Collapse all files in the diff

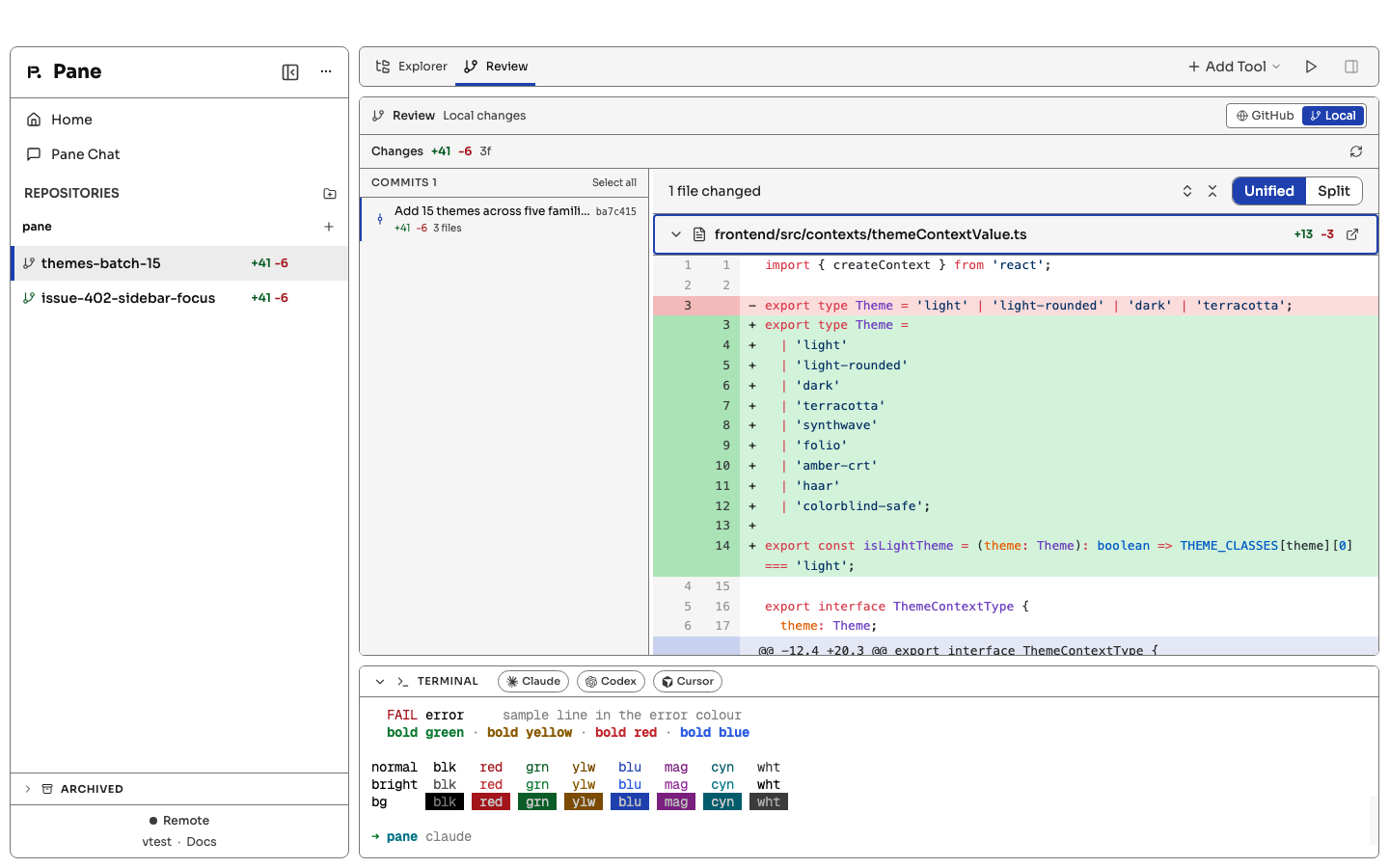pos(1212,191)
